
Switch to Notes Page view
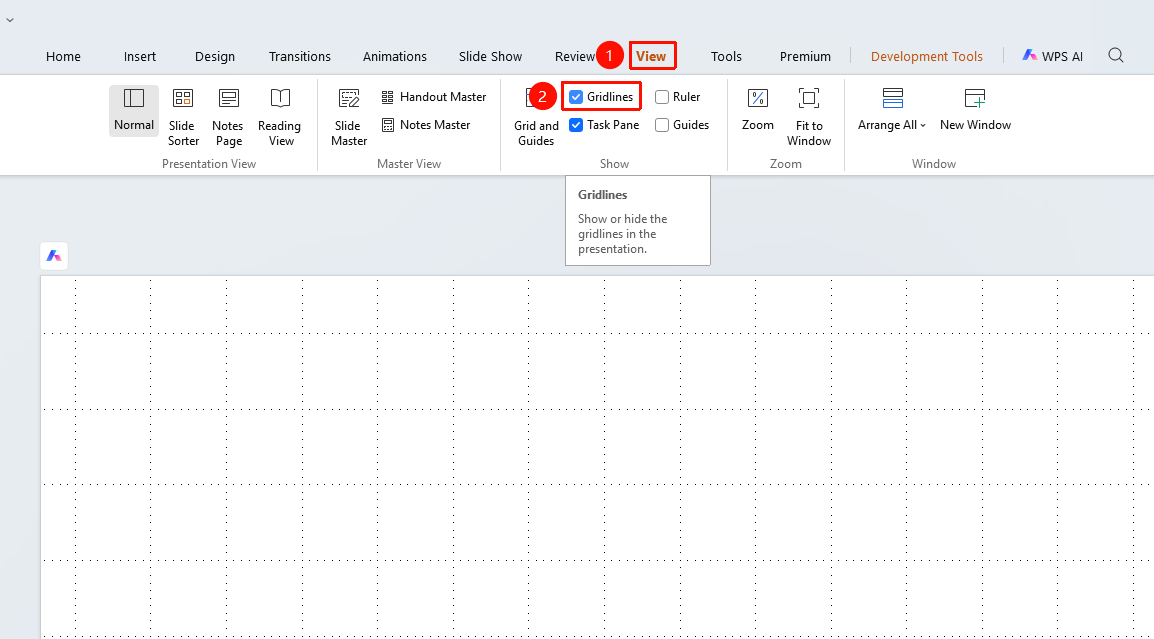tap(228, 117)
